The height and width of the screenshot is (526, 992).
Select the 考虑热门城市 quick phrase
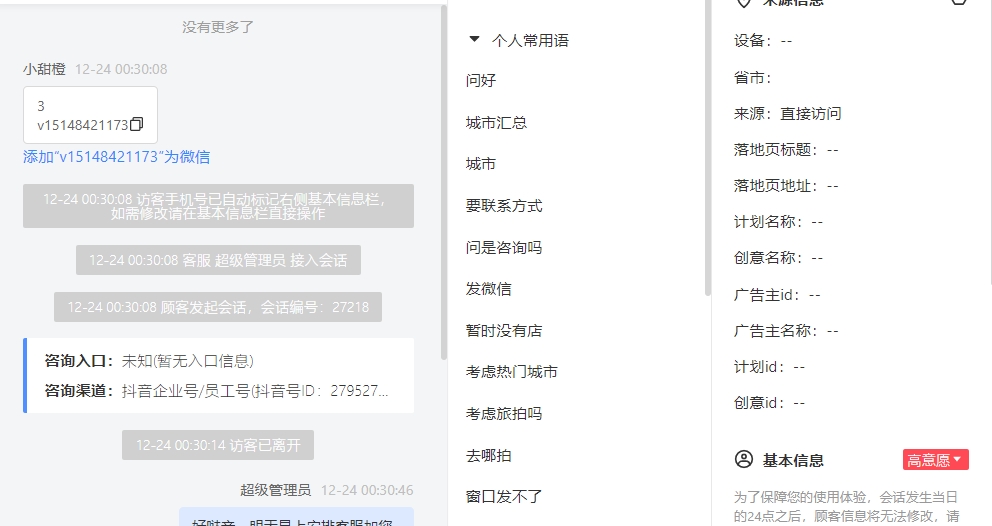coord(512,372)
